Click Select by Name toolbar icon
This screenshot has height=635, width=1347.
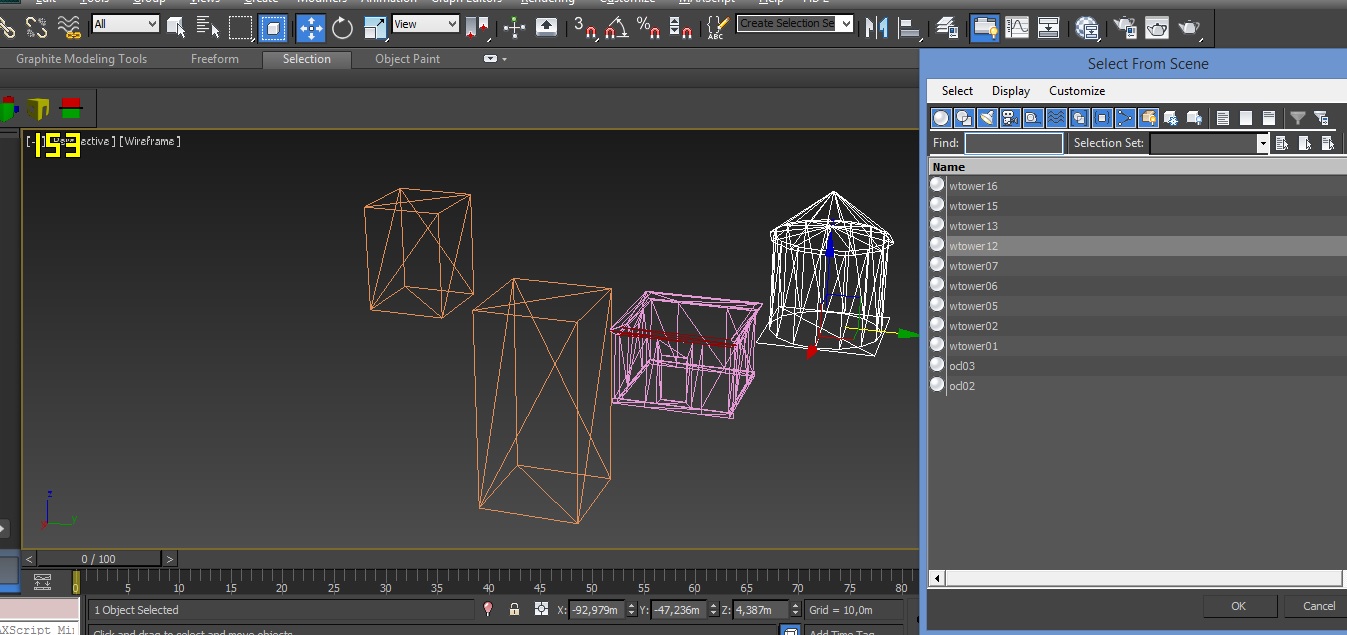[x=207, y=27]
